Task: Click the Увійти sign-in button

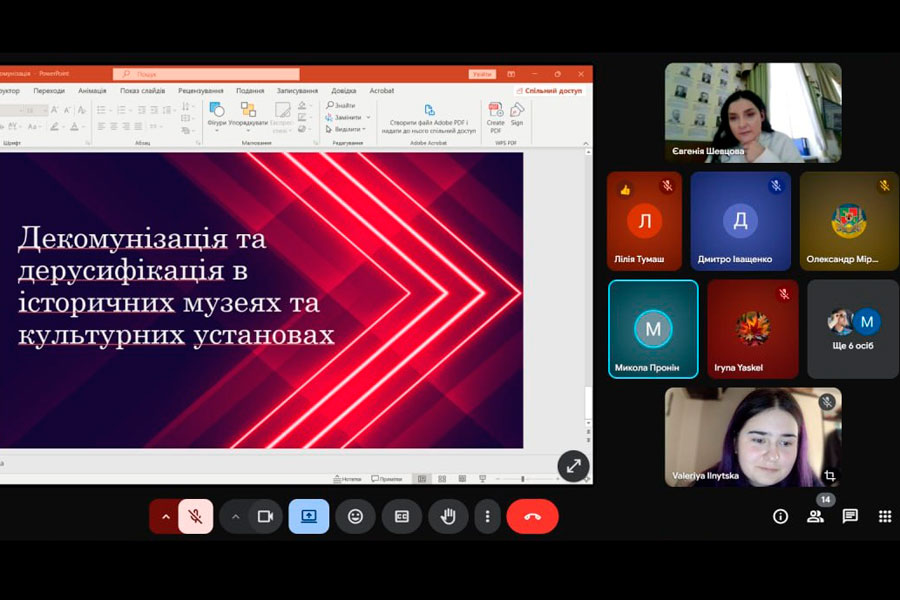Action: (482, 74)
